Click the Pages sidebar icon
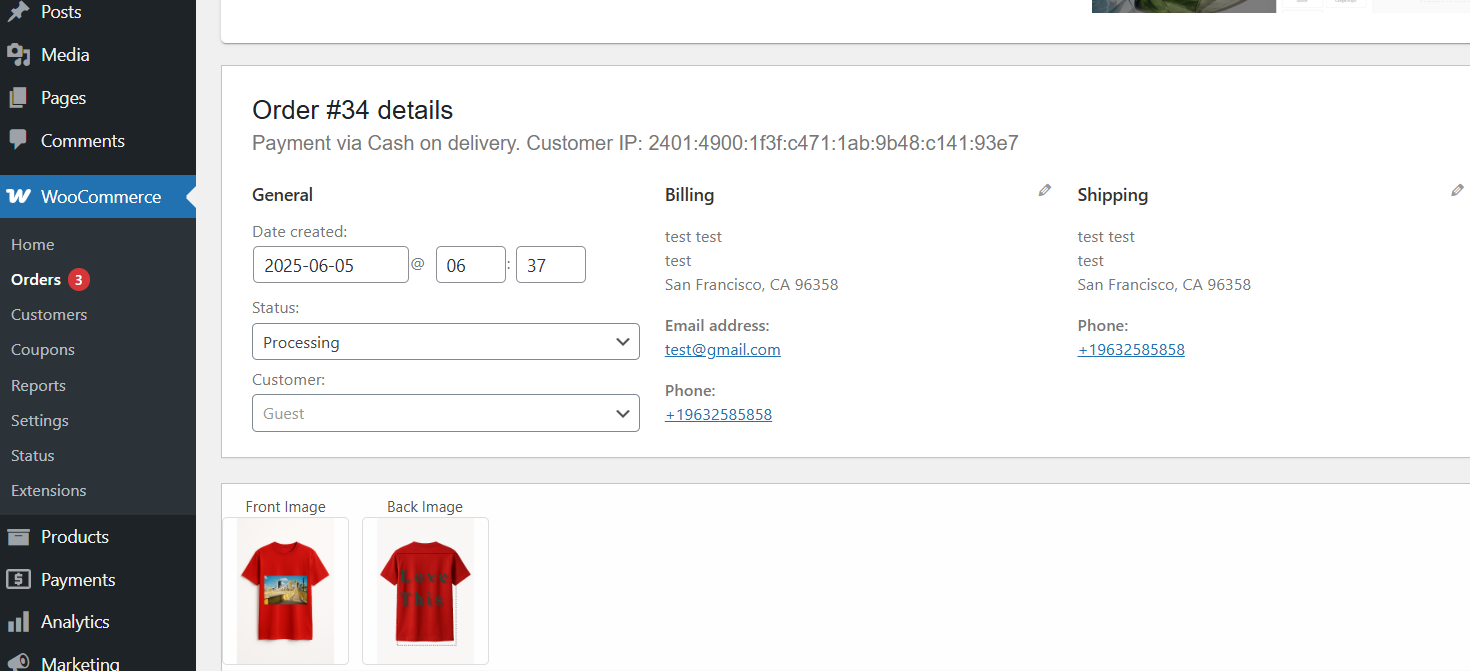The height and width of the screenshot is (671, 1470). coord(18,98)
